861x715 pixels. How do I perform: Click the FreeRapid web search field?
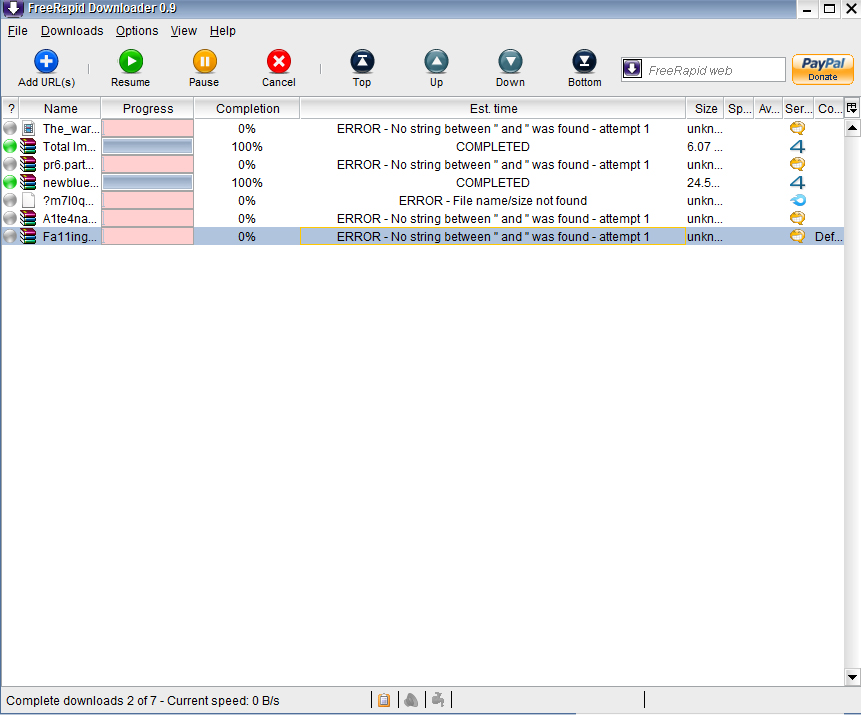pos(713,70)
